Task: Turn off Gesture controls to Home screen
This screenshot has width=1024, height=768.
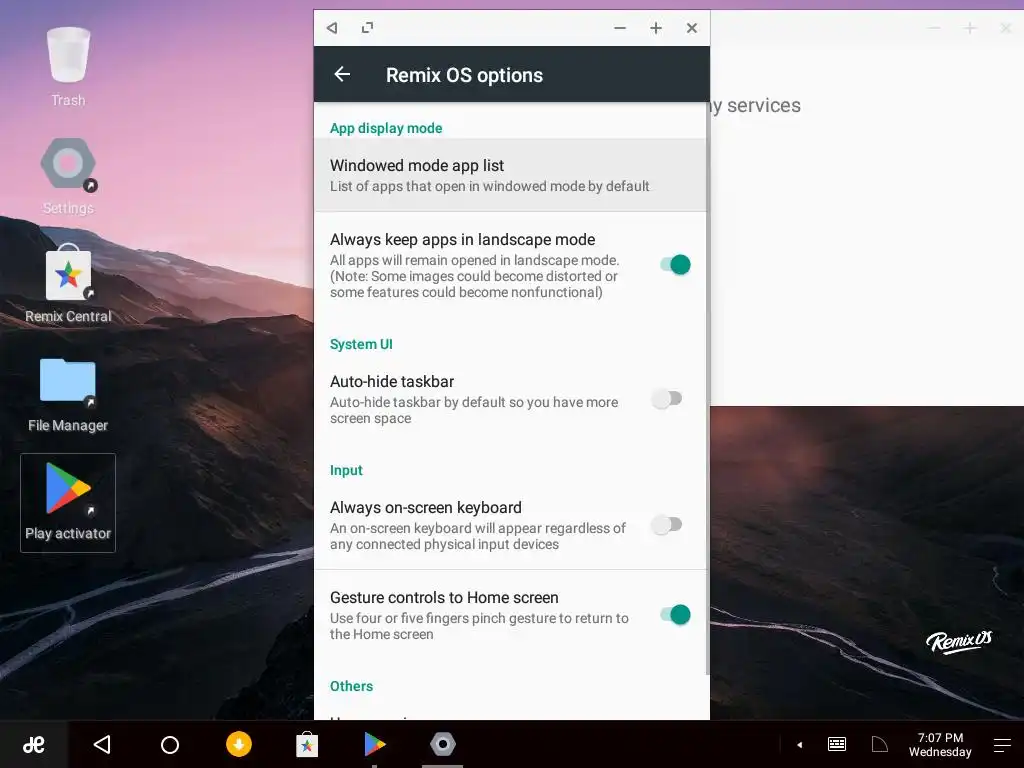Action: click(675, 615)
